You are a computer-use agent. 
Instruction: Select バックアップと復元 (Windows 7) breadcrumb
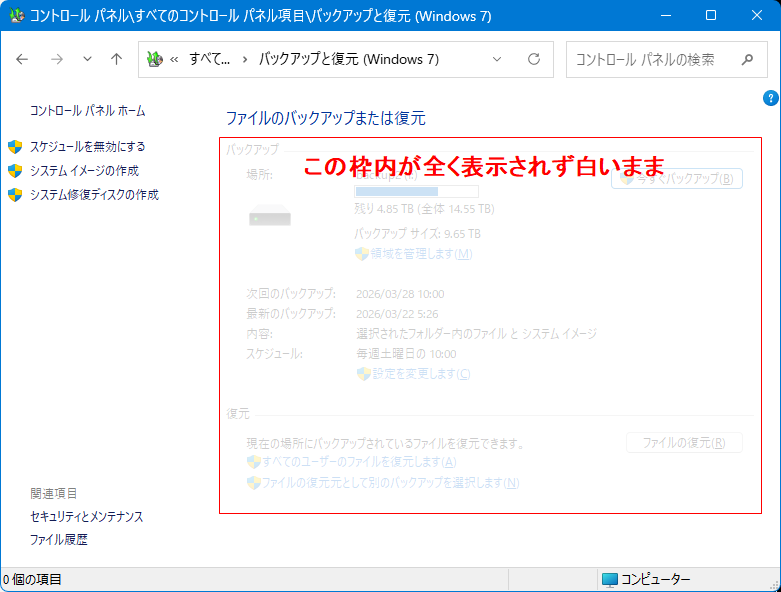coord(348,59)
